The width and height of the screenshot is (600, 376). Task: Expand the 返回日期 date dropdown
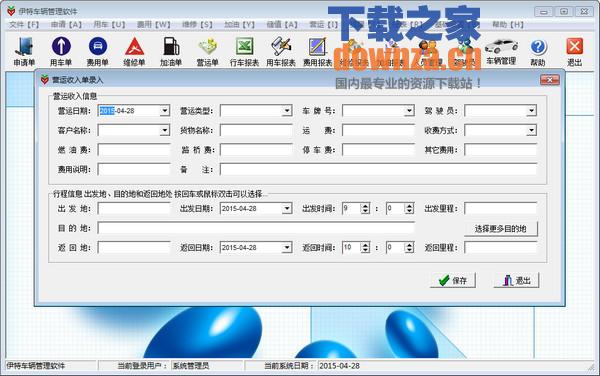tap(287, 247)
